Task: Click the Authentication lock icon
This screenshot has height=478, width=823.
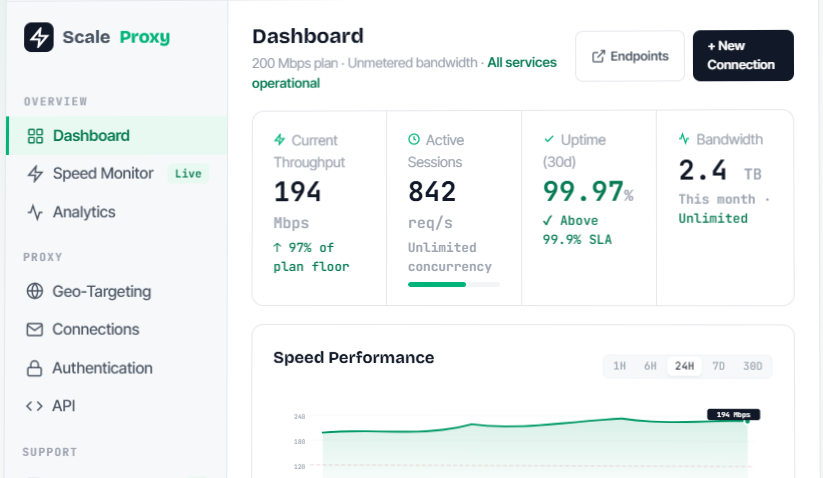Action: click(x=35, y=368)
